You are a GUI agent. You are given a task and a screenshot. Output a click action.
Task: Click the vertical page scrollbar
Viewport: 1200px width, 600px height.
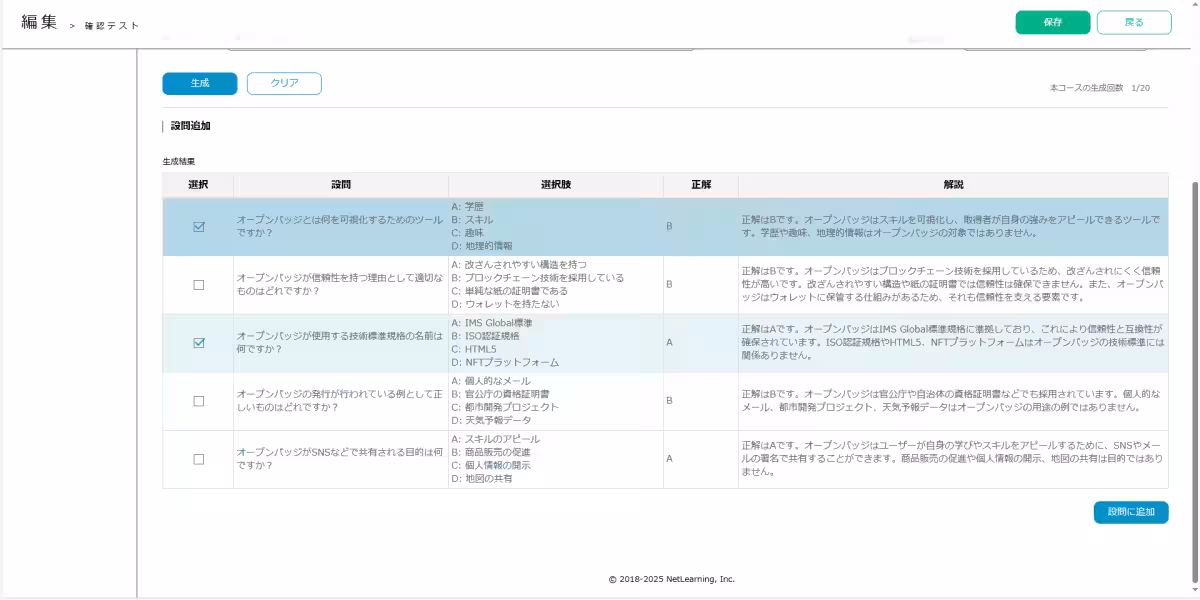(1193, 380)
